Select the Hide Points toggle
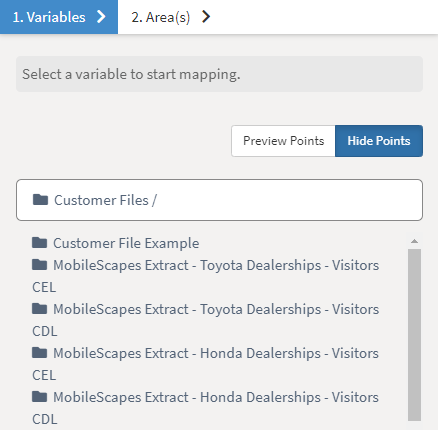 (x=379, y=141)
